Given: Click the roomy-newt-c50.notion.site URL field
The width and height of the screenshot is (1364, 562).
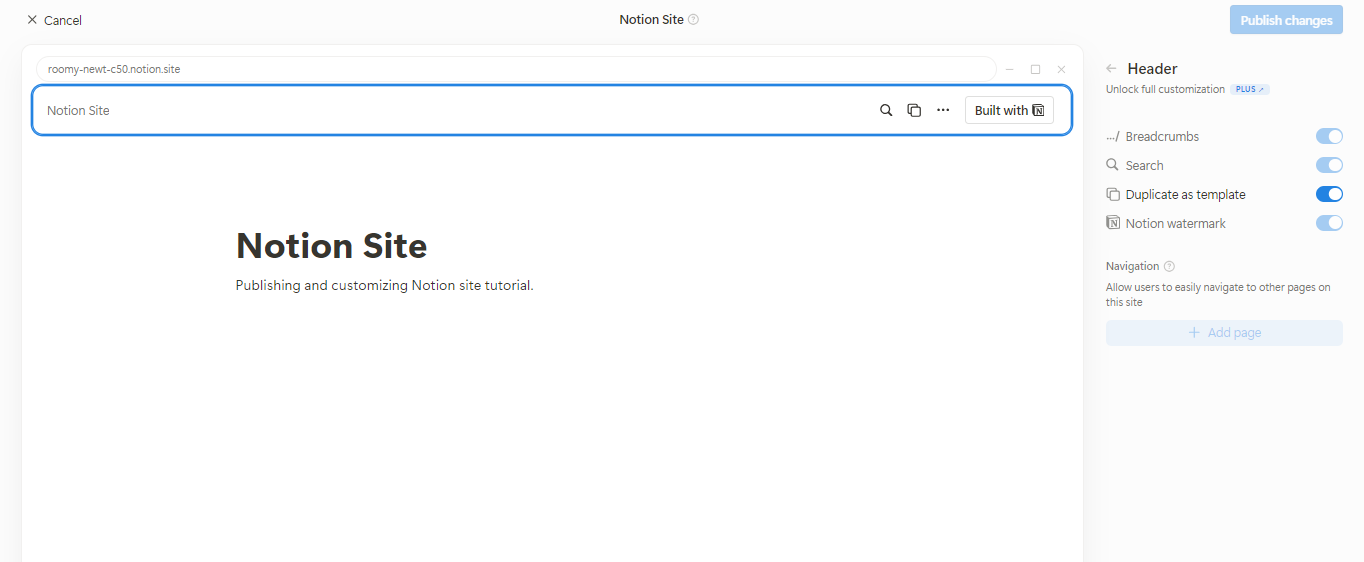Looking at the screenshot, I should tap(516, 69).
